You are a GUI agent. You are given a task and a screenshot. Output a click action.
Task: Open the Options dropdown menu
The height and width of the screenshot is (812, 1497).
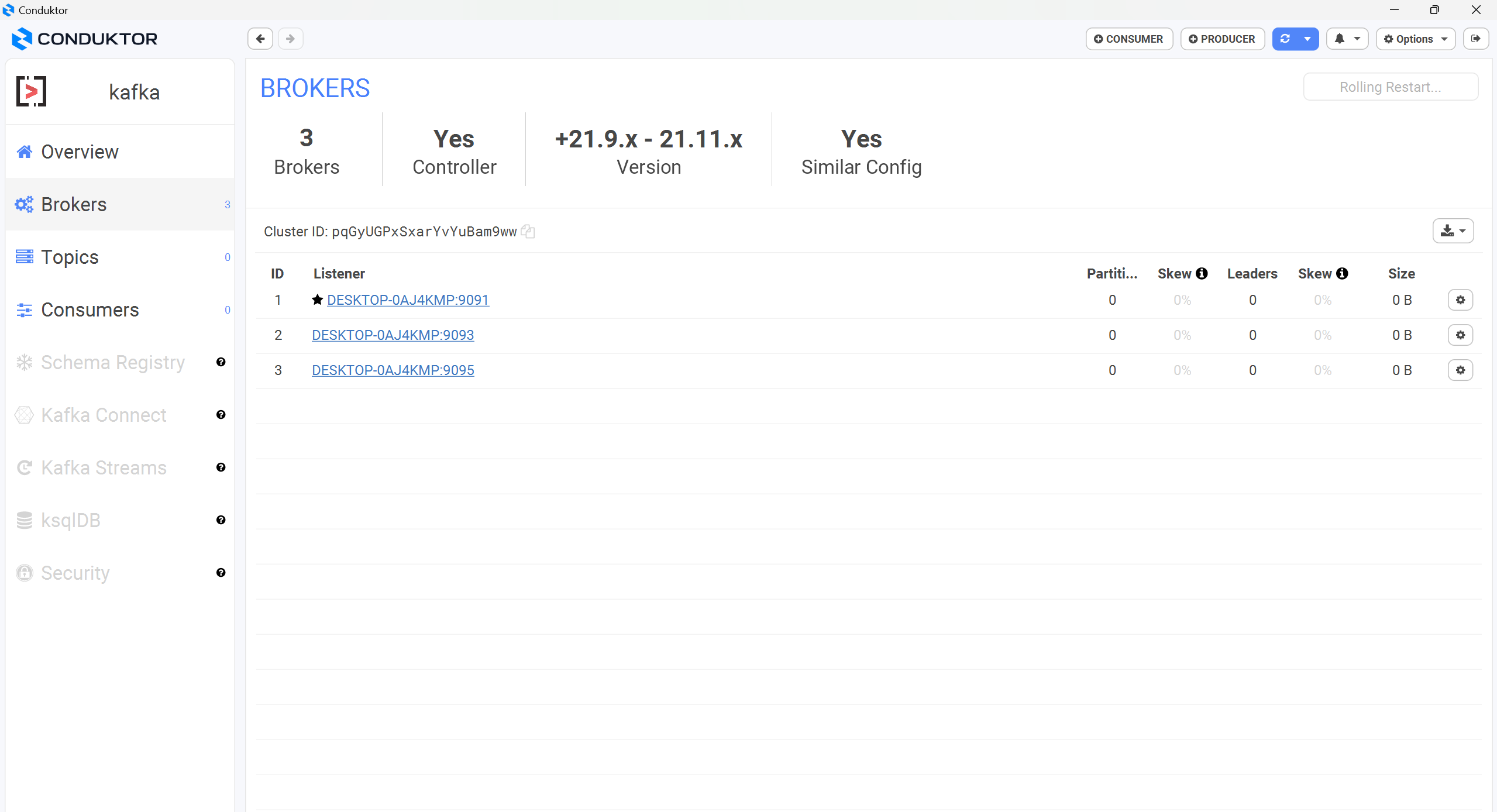pos(1415,39)
